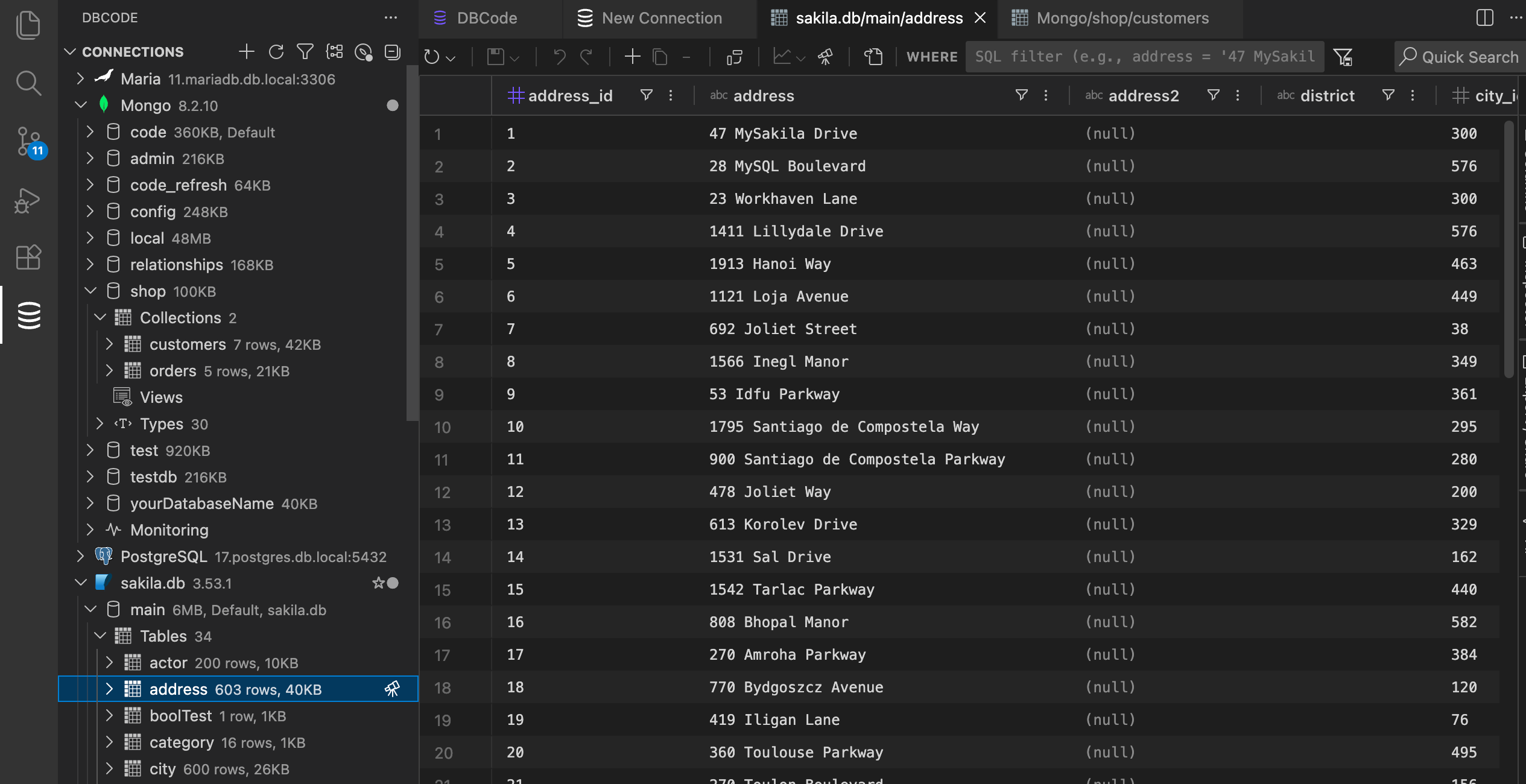Toggle the sakila.db connection status dot

(x=393, y=583)
